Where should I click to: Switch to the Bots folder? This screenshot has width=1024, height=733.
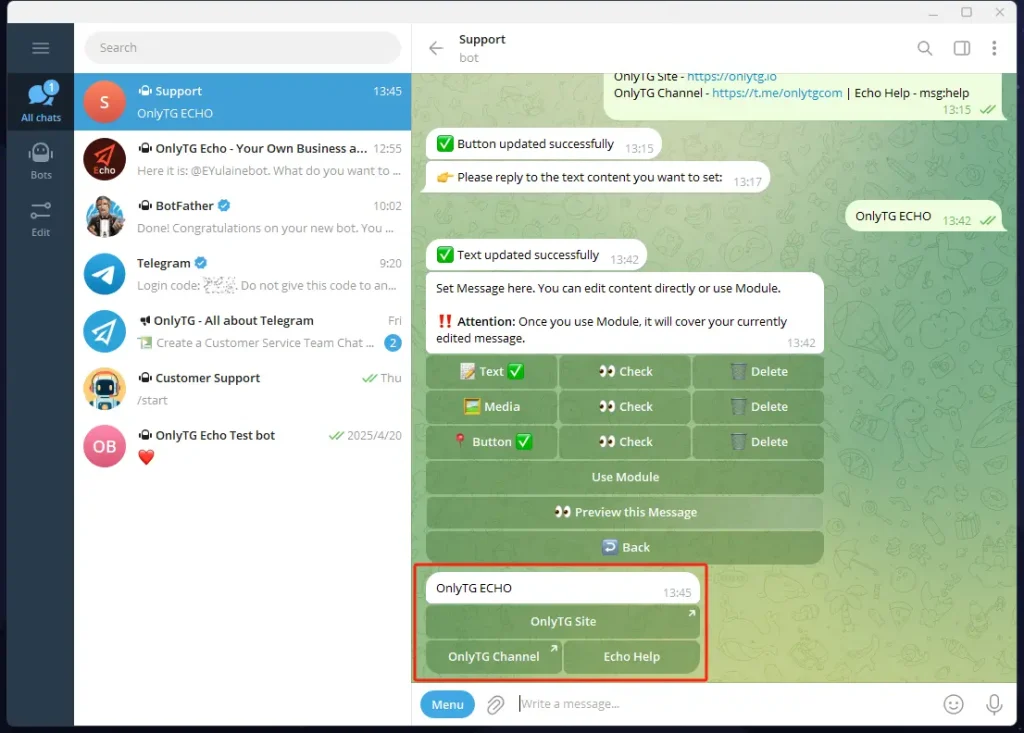tap(40, 161)
